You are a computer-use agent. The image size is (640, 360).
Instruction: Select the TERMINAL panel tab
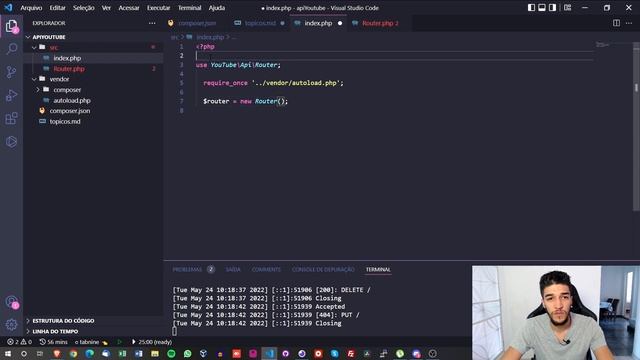pos(378,269)
